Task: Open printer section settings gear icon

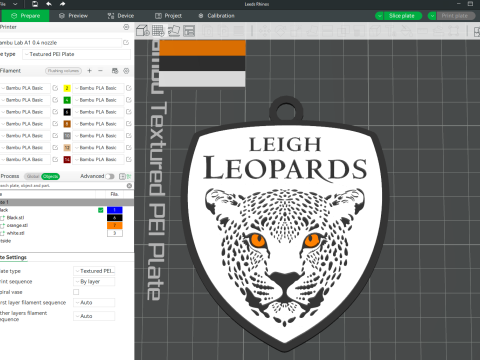Action: (x=126, y=27)
